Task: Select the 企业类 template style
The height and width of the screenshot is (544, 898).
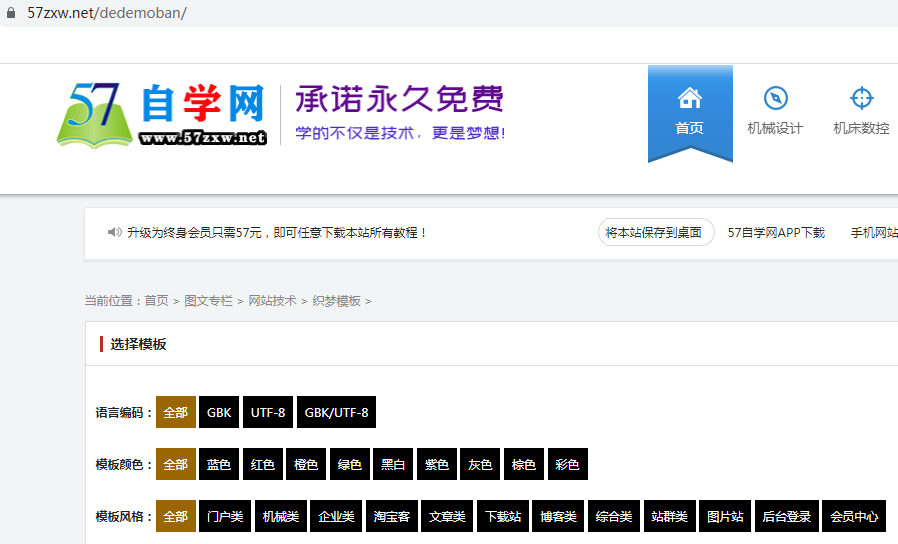Action: pos(336,517)
